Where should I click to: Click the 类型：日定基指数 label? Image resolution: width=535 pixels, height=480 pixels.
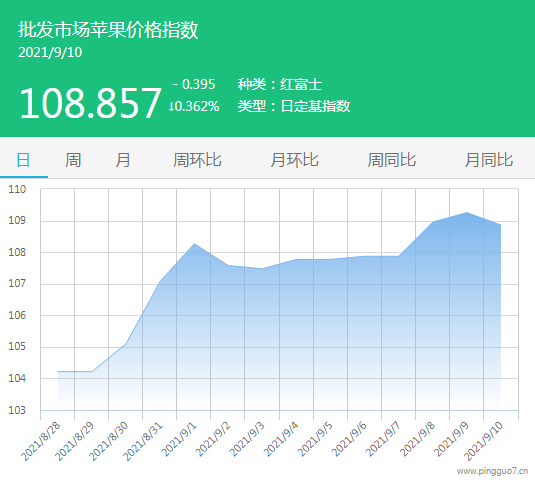click(294, 106)
